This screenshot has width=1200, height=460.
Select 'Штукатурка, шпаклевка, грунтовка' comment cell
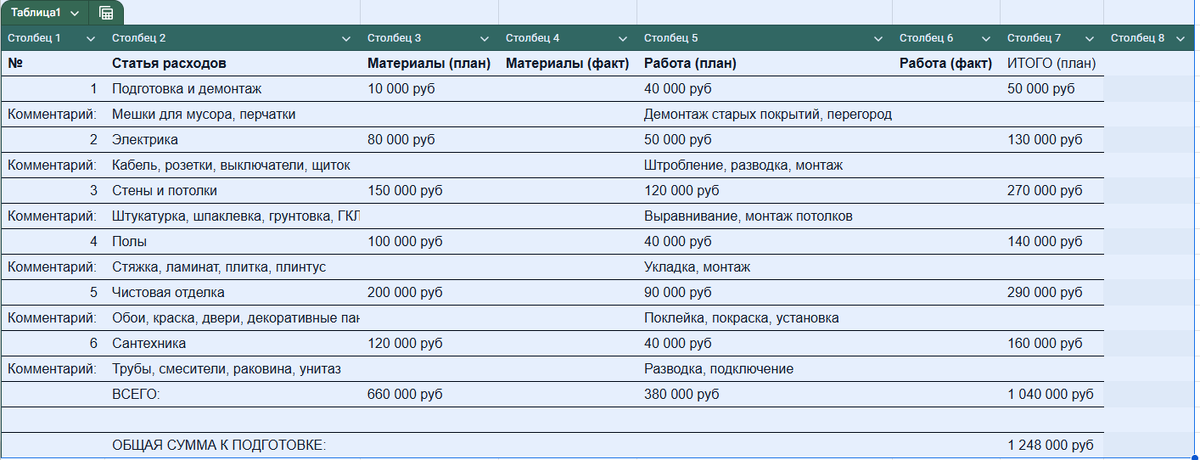pos(233,216)
